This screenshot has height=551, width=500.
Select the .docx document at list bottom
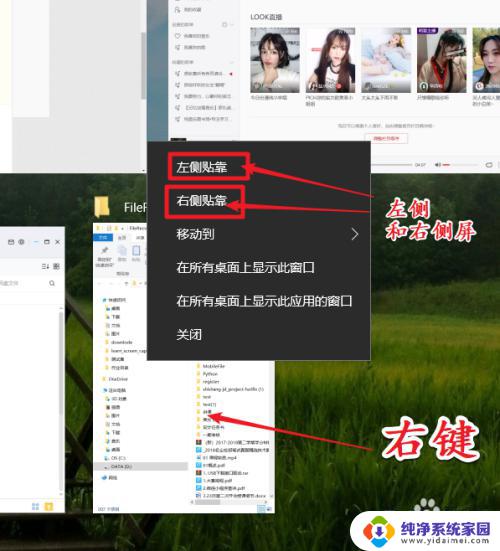pyautogui.click(x=231, y=495)
